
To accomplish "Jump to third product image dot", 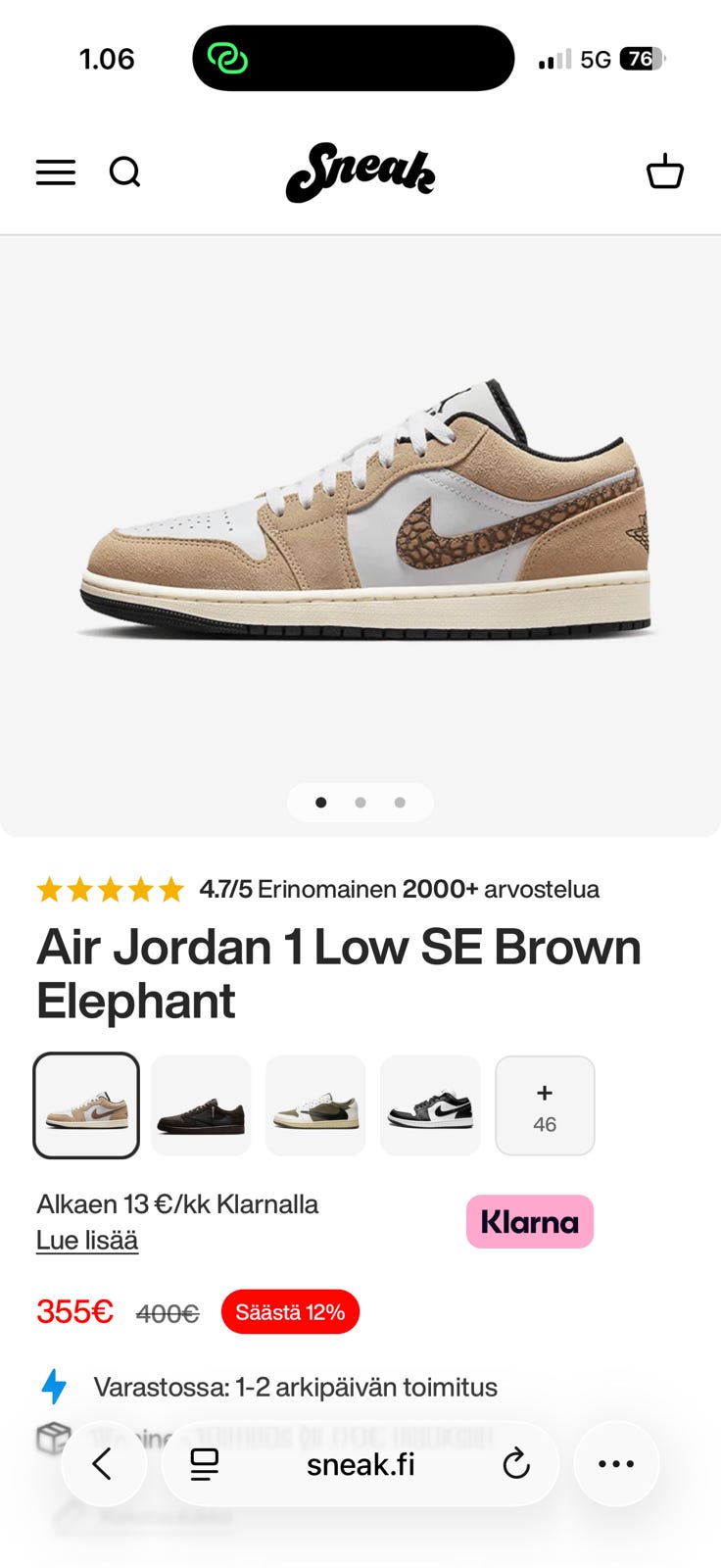I will coord(400,803).
